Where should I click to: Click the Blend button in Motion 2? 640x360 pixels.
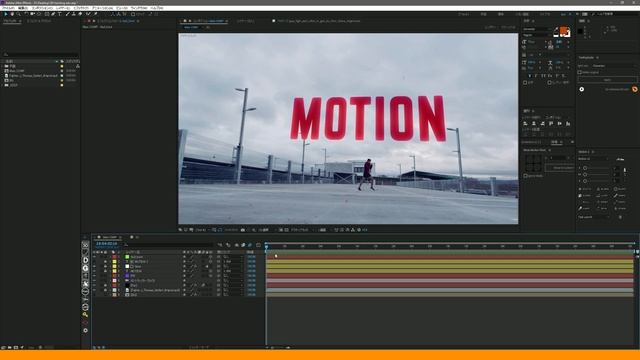(604, 189)
